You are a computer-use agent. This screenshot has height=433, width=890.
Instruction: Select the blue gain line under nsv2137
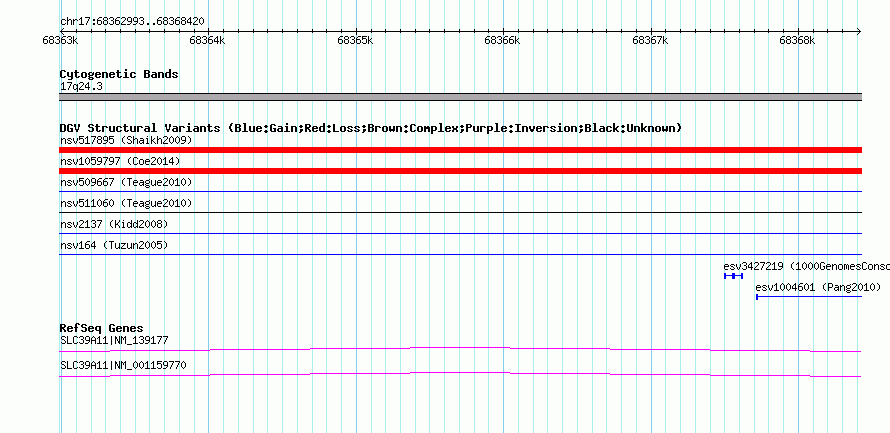(460, 233)
